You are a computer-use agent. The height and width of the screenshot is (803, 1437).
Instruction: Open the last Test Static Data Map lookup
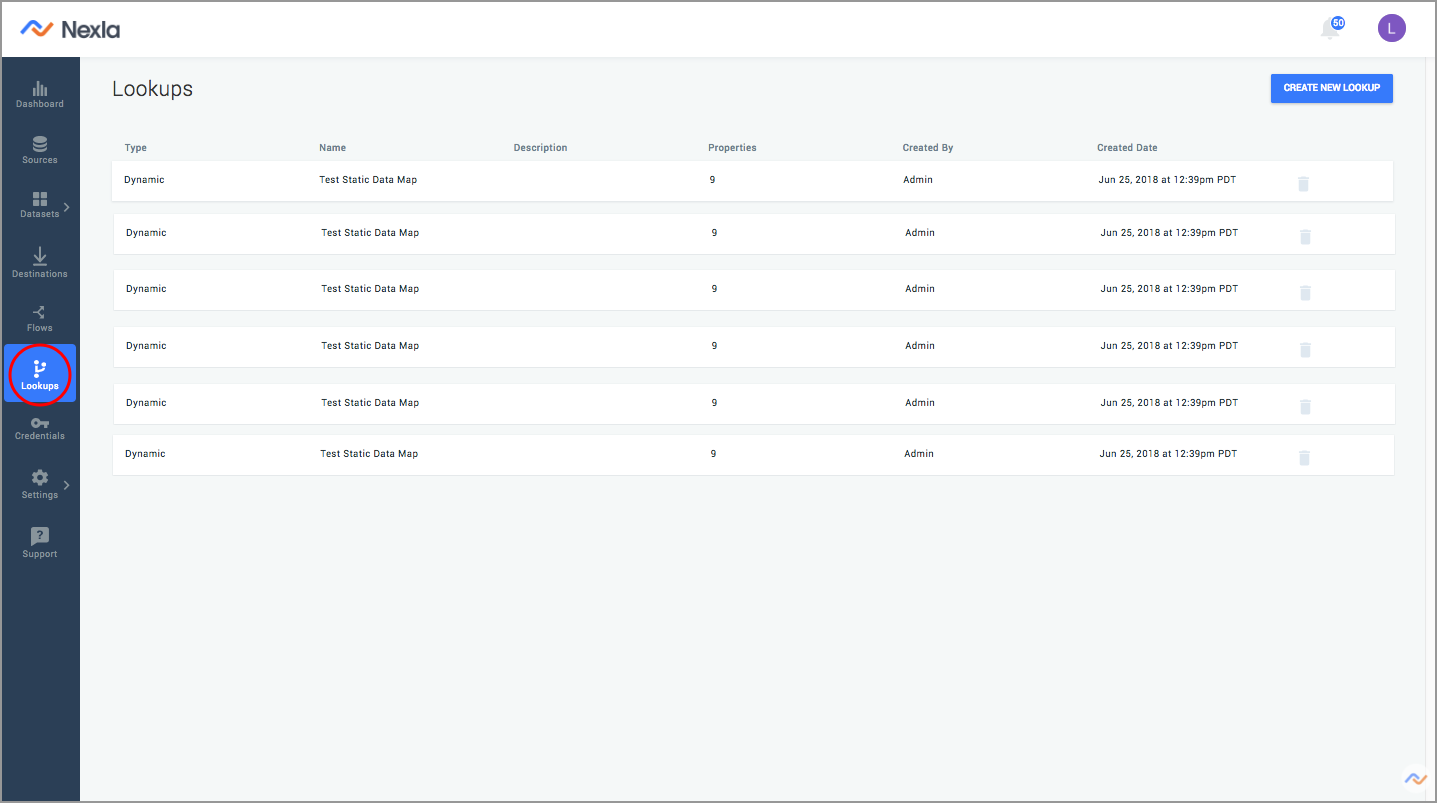tap(369, 454)
